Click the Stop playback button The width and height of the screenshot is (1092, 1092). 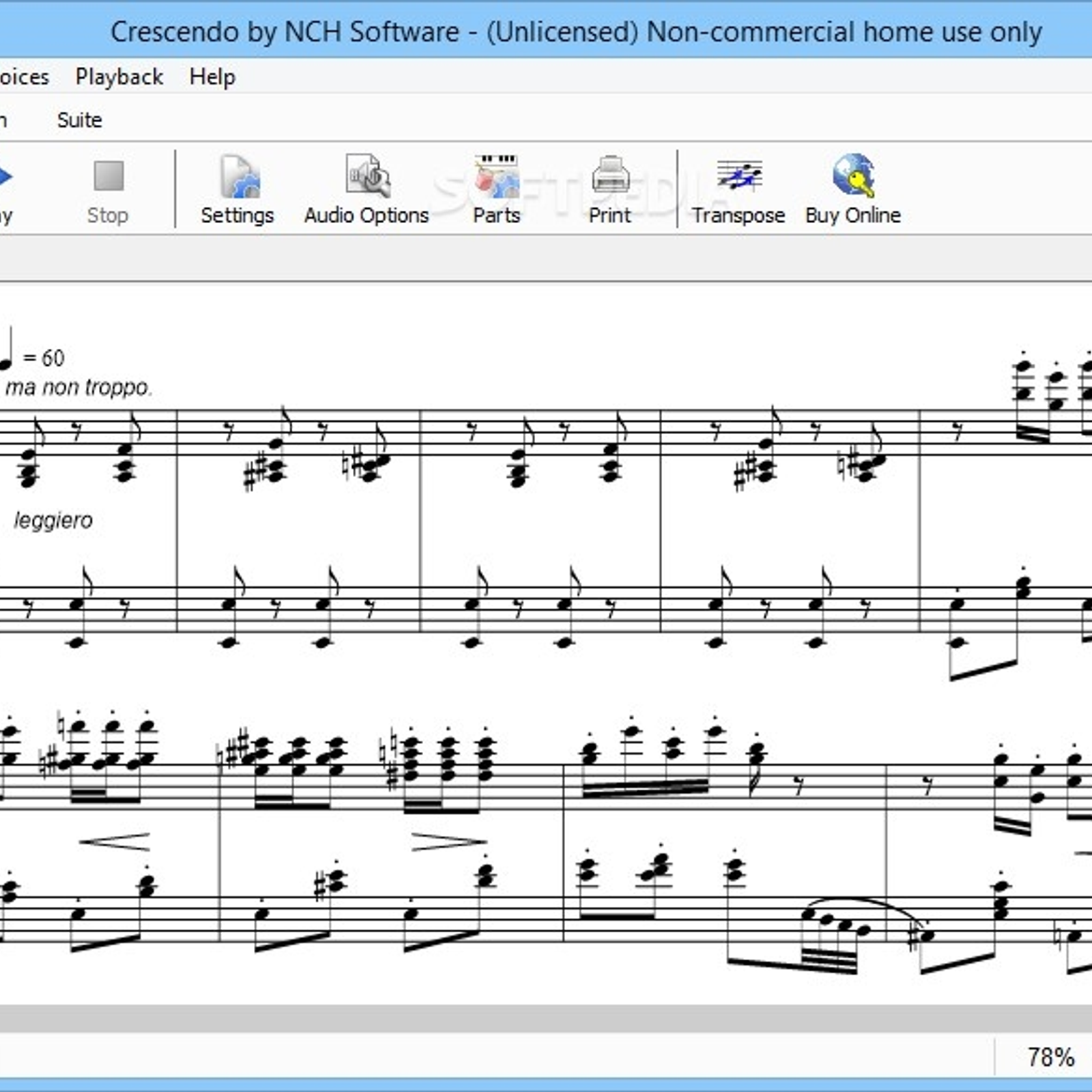point(108,190)
